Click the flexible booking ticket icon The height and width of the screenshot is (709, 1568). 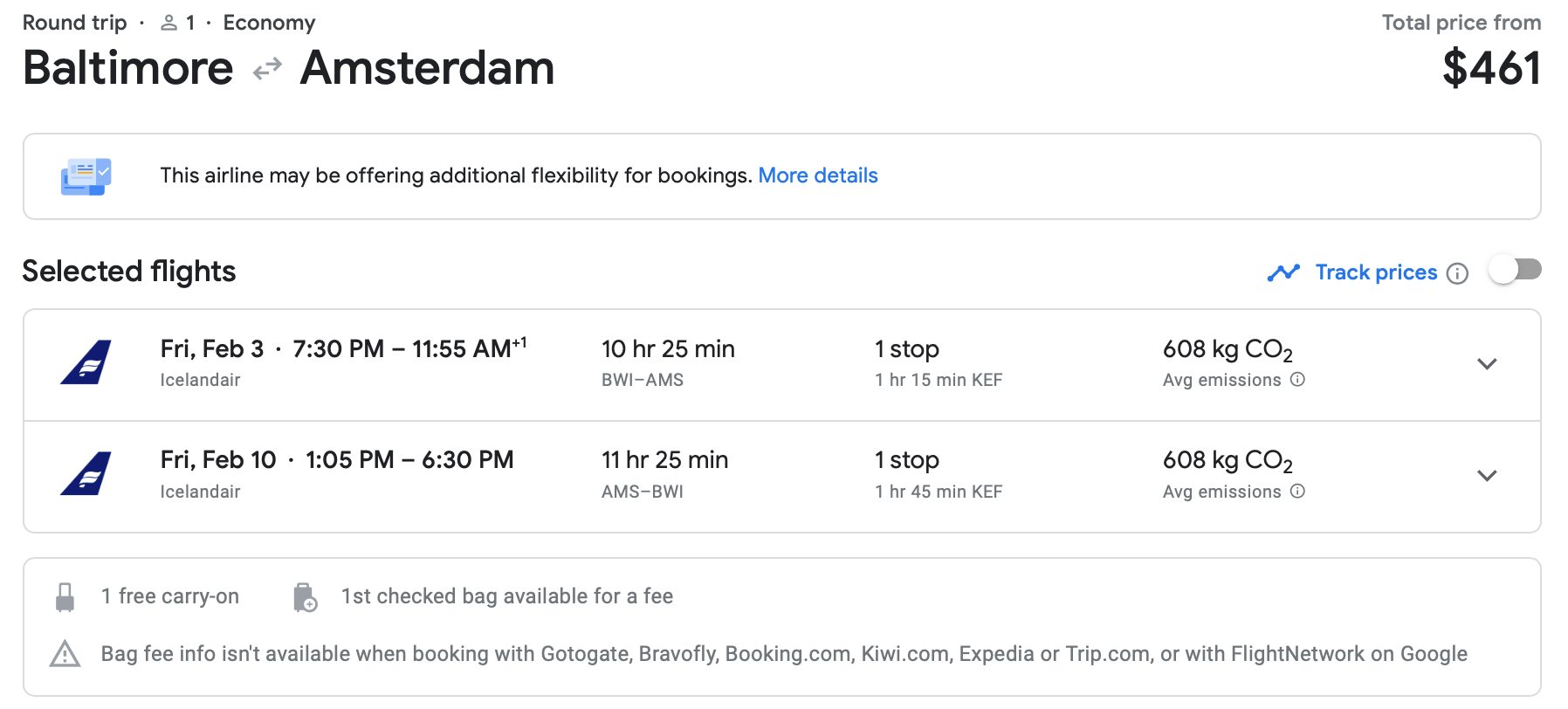pos(86,176)
